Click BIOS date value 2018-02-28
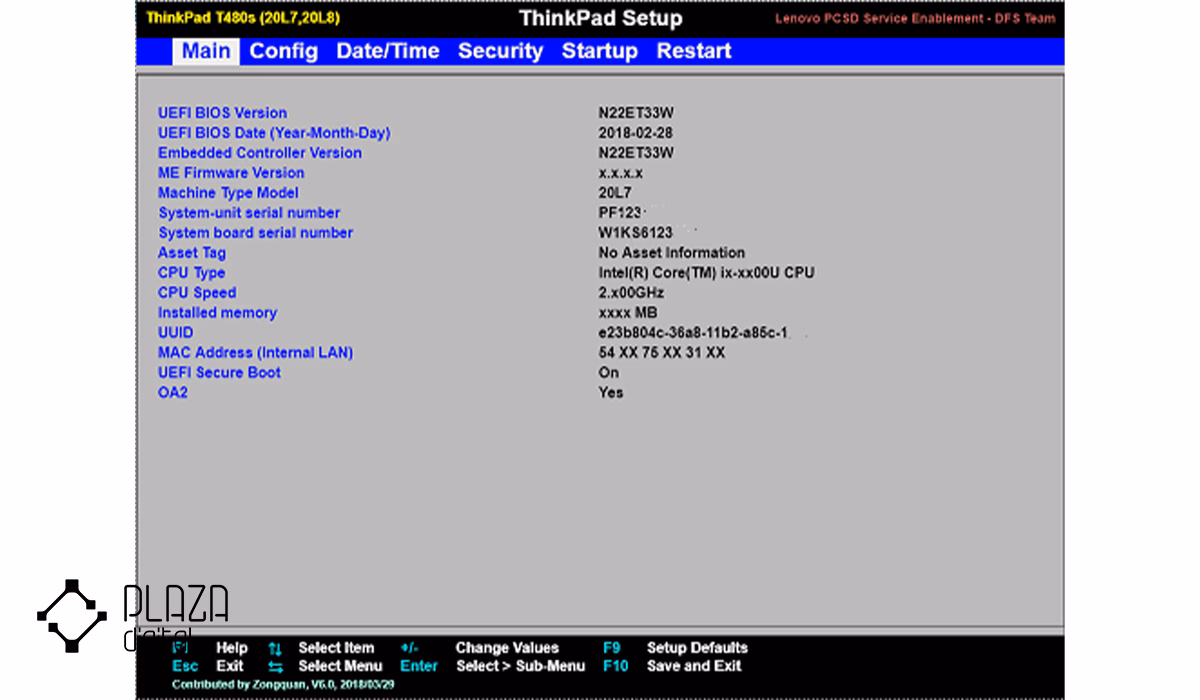1200x700 pixels. tap(635, 133)
